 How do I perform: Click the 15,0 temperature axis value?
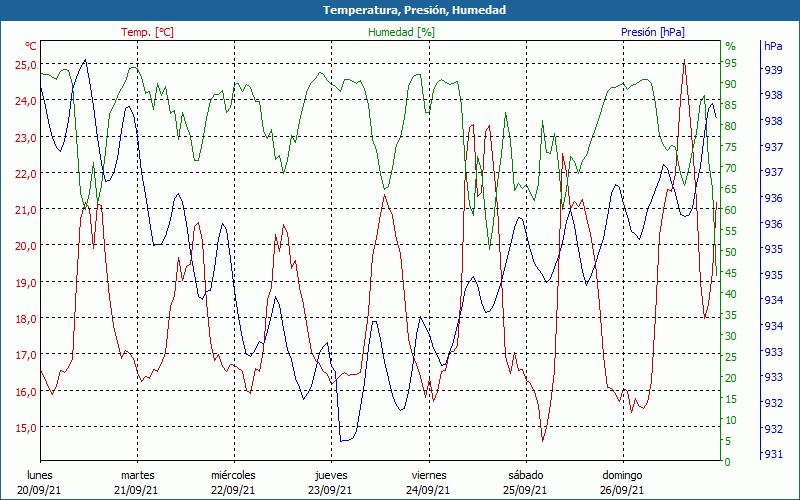tap(27, 428)
